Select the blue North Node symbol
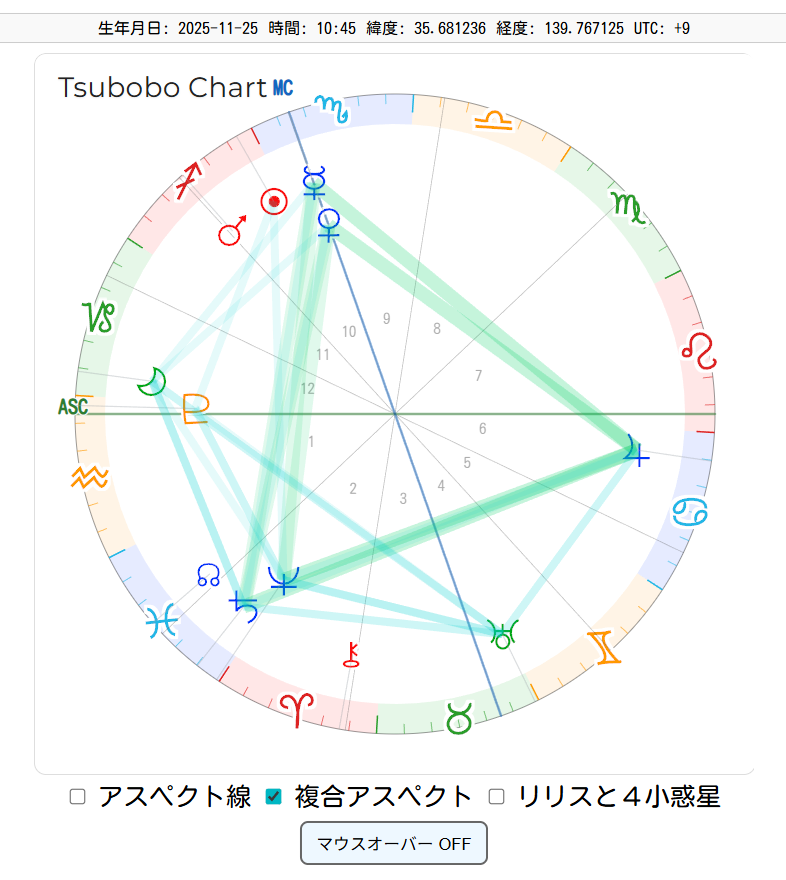The width and height of the screenshot is (786, 880). [x=209, y=574]
